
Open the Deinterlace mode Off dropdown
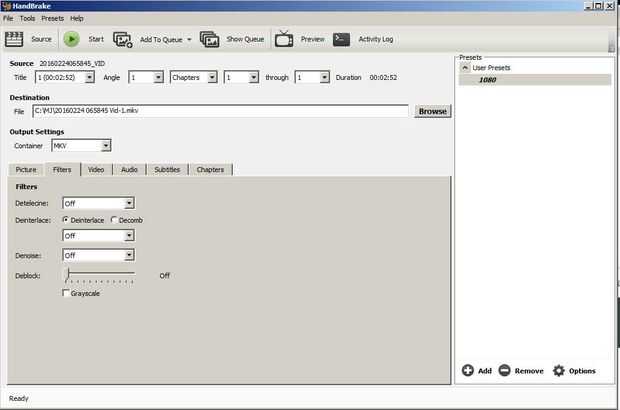tap(129, 236)
